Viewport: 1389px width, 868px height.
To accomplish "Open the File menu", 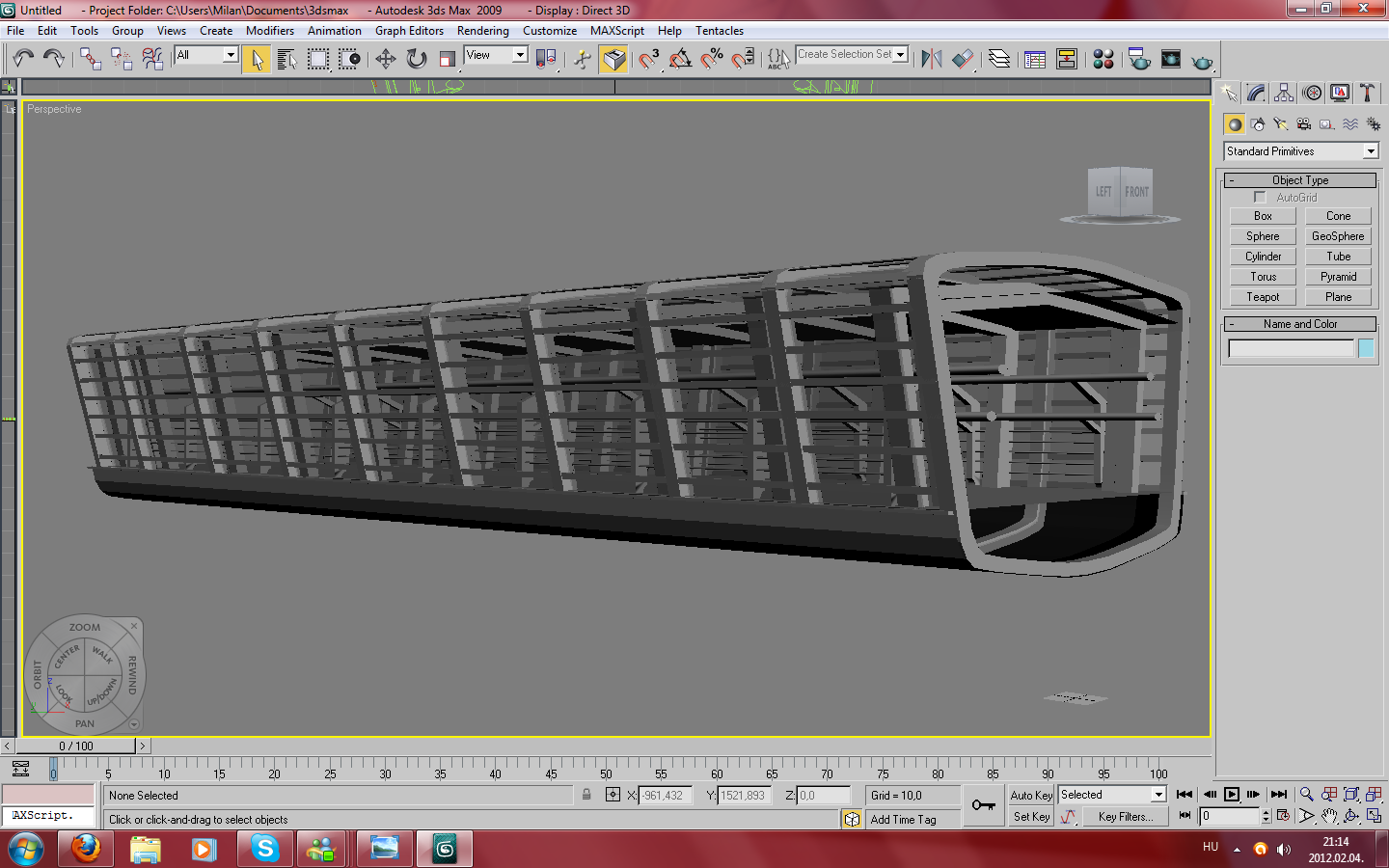I will tap(15, 31).
